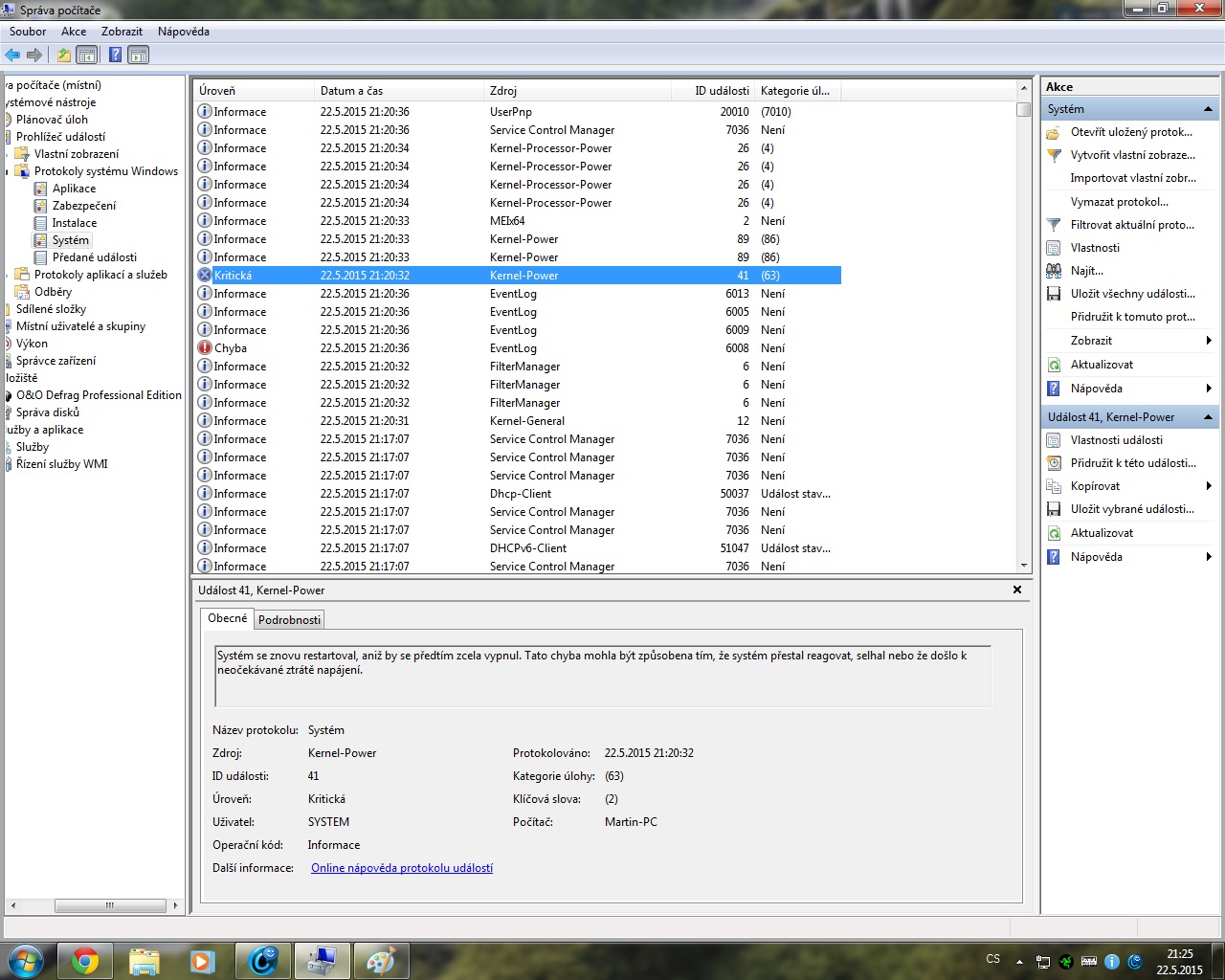The height and width of the screenshot is (980, 1225).
Task: Click the tree pane horizontal scrollbar thumb
Action: point(110,904)
